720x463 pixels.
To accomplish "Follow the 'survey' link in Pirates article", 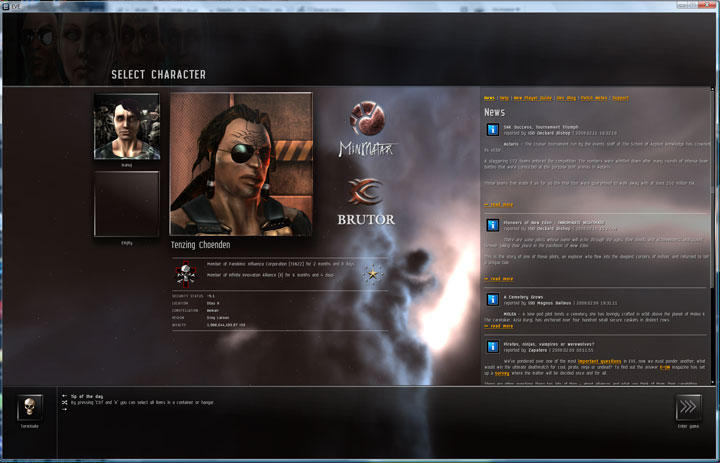I will point(502,373).
